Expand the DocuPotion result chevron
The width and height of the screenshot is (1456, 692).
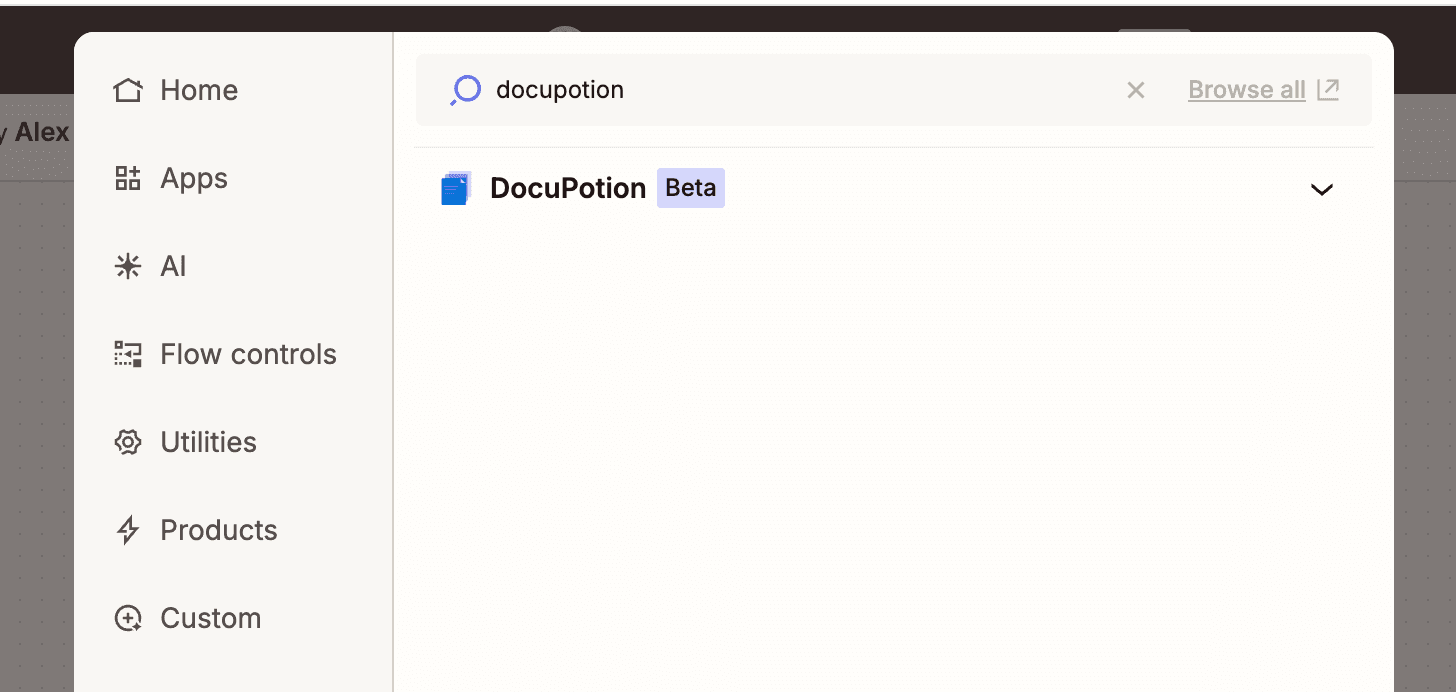(x=1322, y=189)
